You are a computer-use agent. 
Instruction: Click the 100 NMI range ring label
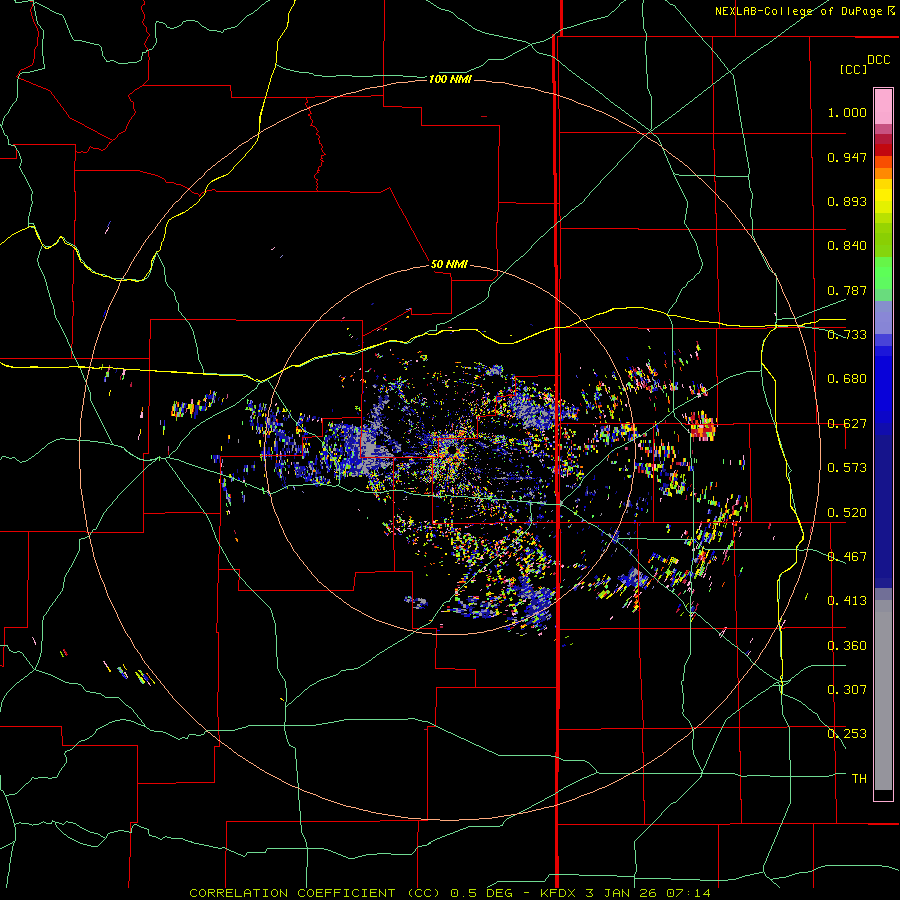(450, 79)
